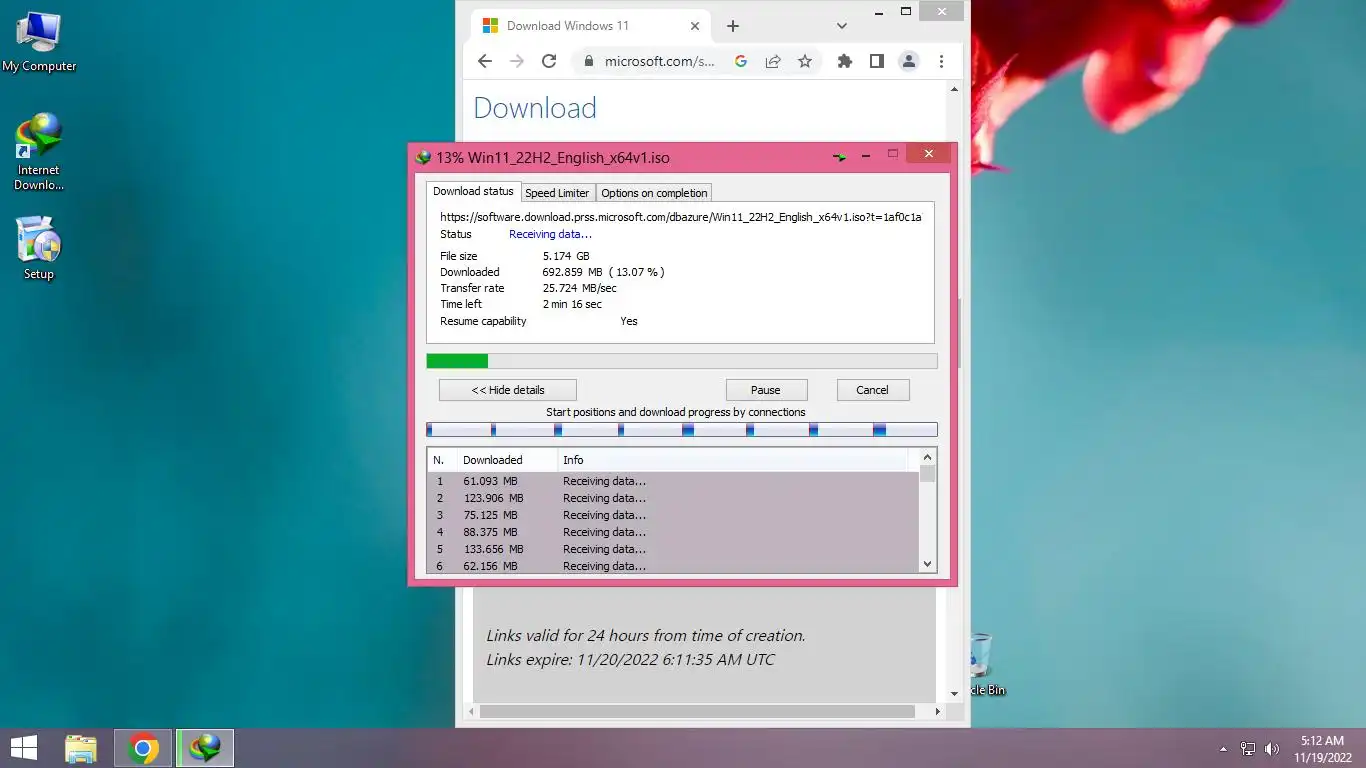Viewport: 1366px width, 768px height.
Task: Bookmark this page with star icon
Action: (x=805, y=61)
